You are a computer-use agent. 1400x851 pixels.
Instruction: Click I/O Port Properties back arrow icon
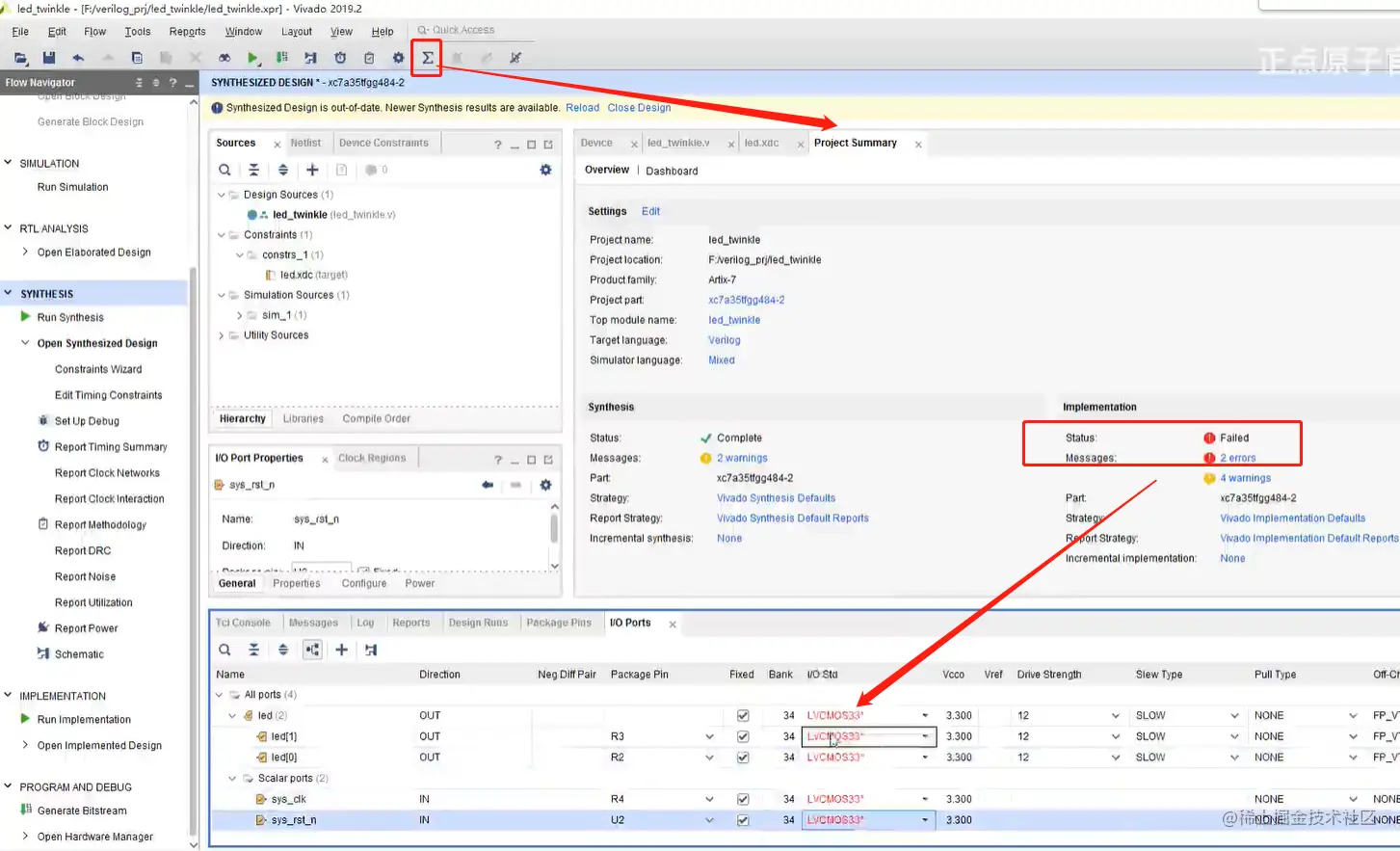(488, 485)
